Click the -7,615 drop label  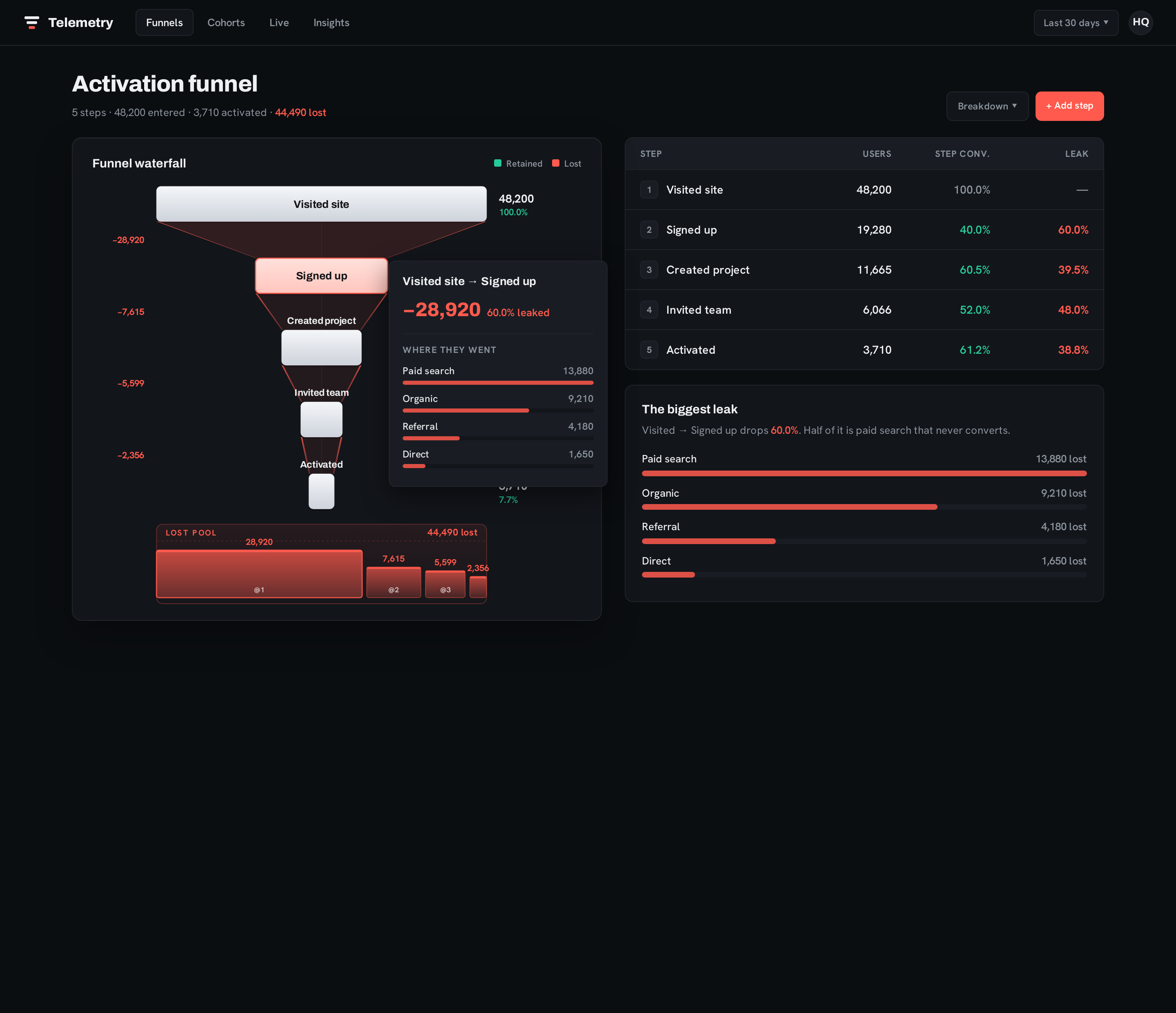131,312
